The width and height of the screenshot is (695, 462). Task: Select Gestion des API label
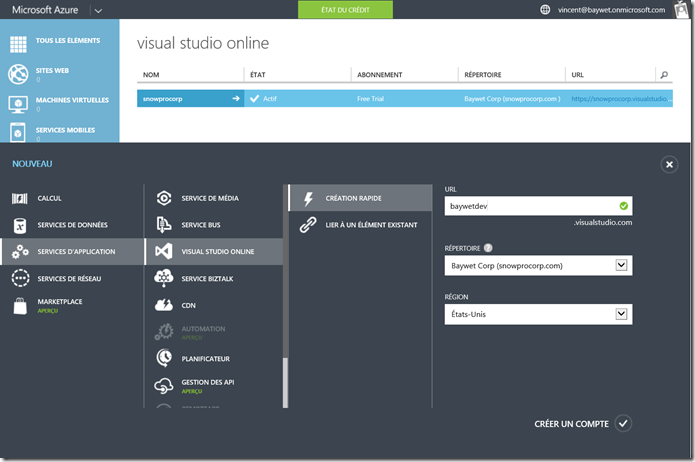click(x=208, y=382)
